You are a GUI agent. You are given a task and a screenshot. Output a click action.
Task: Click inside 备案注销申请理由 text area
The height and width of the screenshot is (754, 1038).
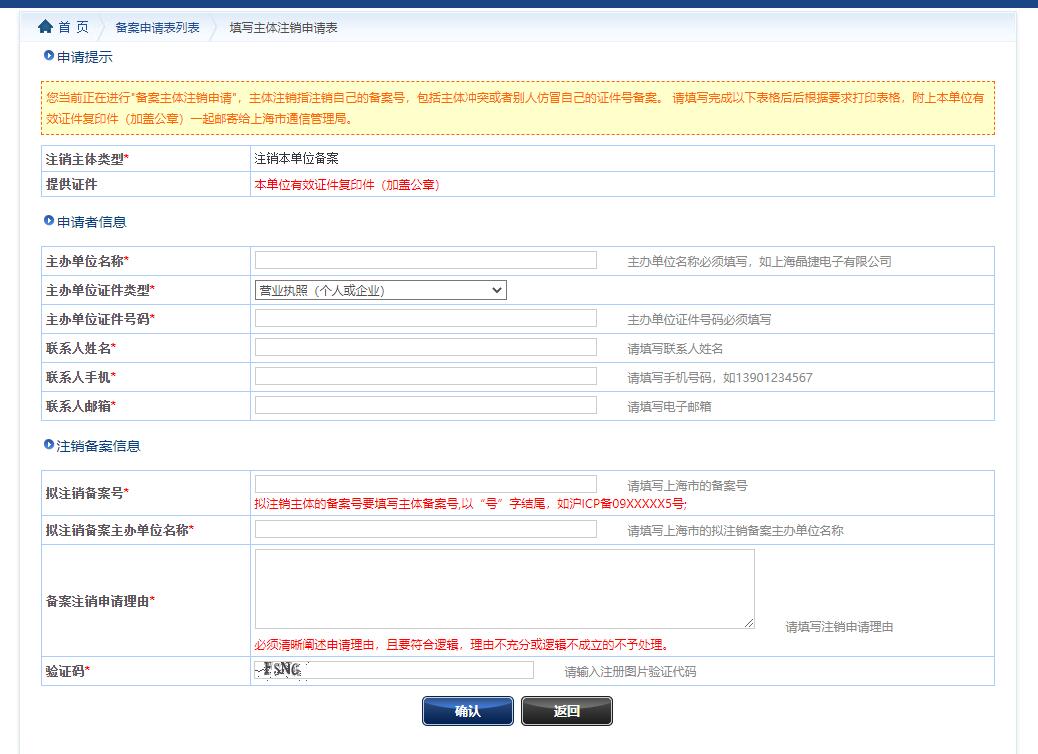click(504, 588)
